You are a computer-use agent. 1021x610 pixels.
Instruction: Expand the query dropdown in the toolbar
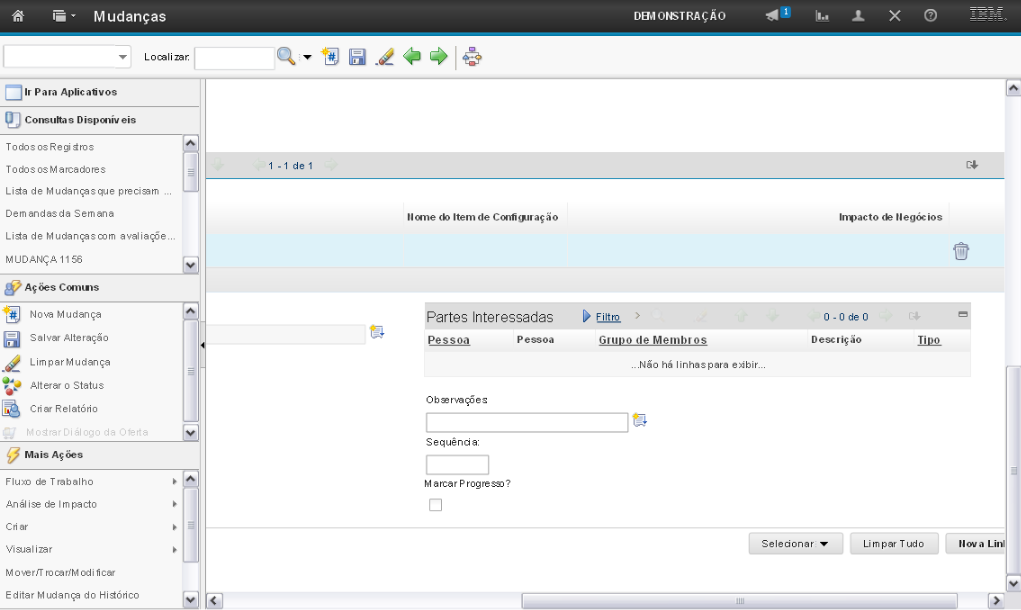point(123,58)
